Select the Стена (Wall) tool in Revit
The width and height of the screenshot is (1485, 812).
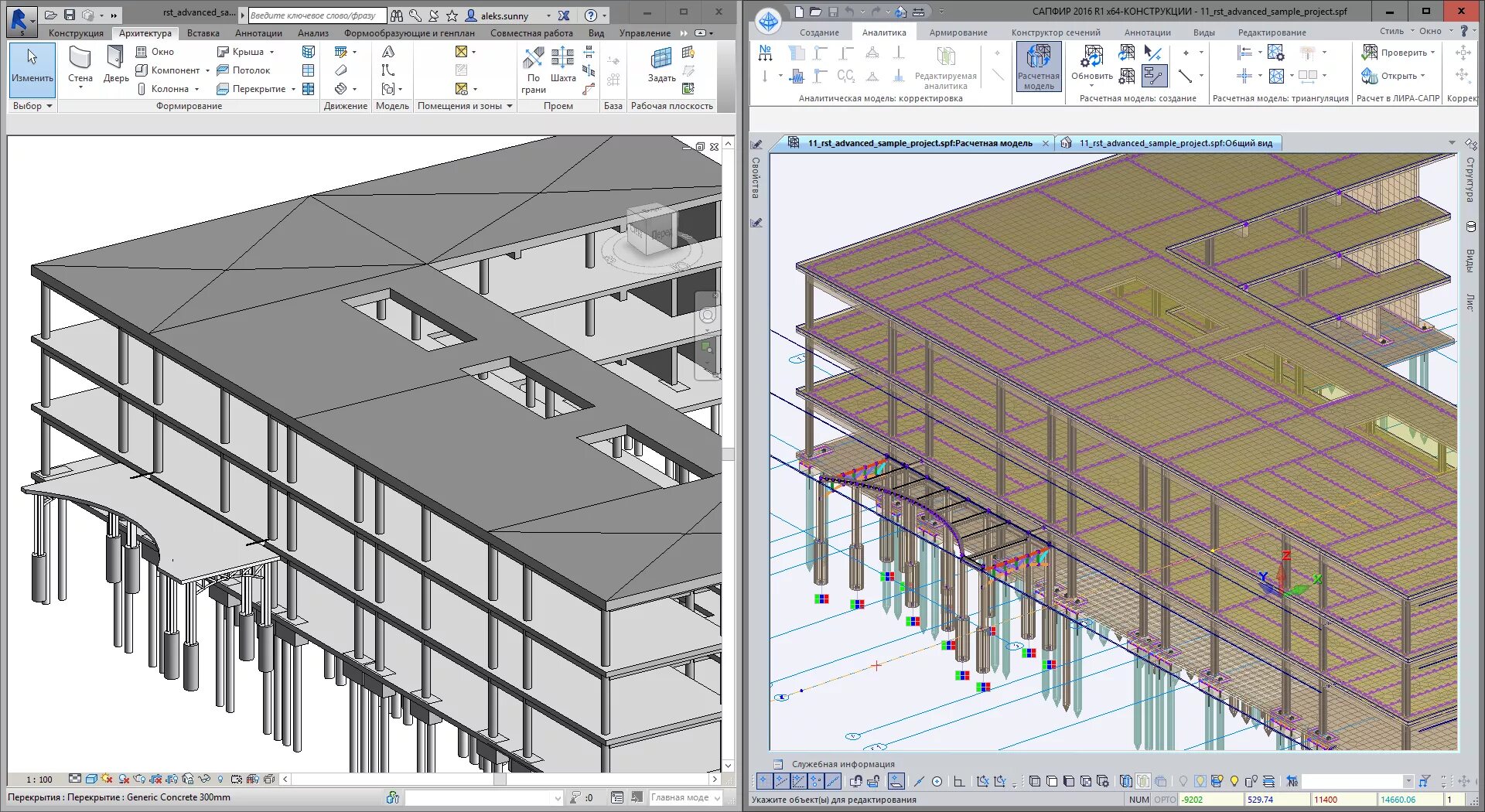tap(80, 65)
